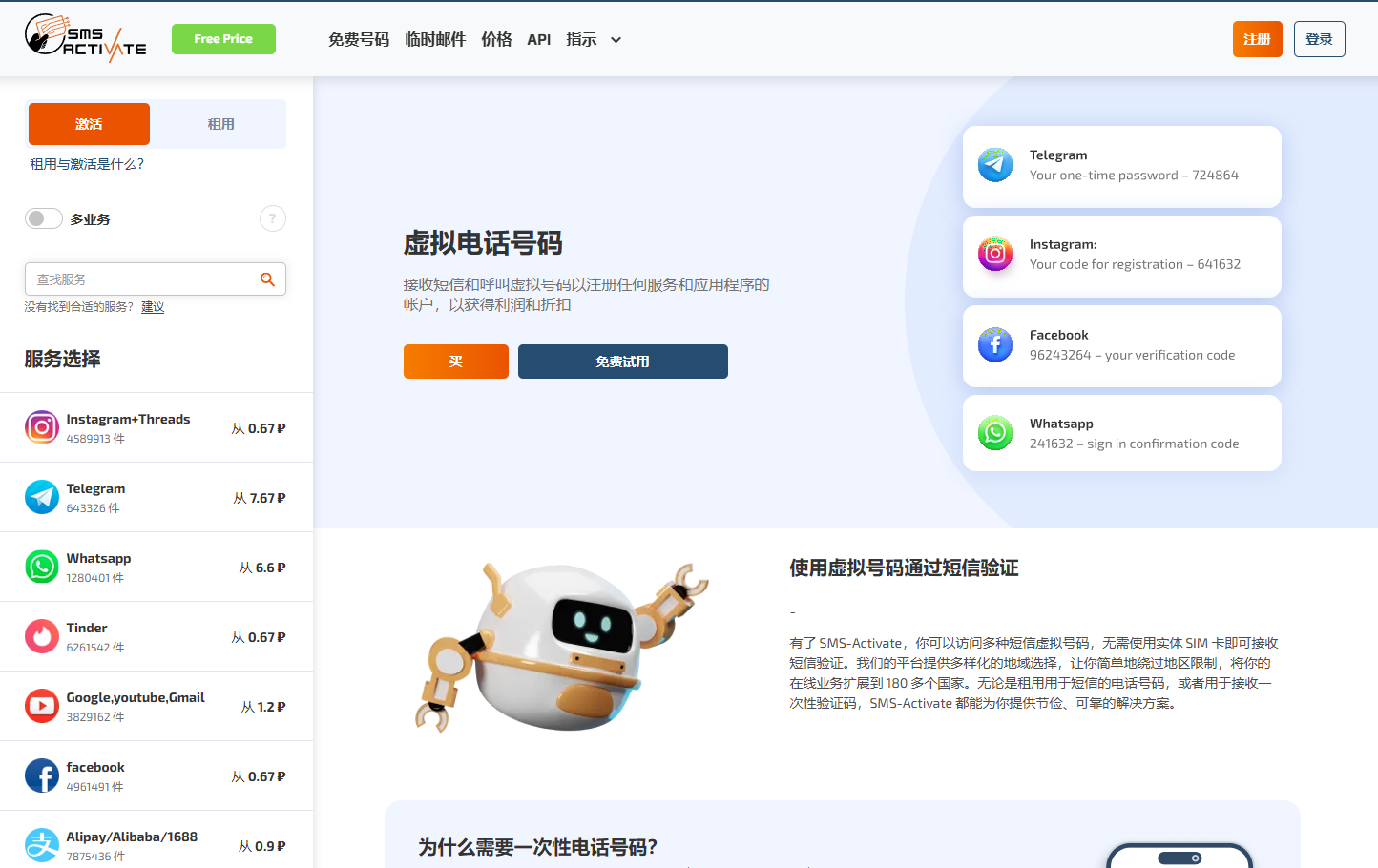Click the text 'Your code for registration – 641632'

(1135, 264)
